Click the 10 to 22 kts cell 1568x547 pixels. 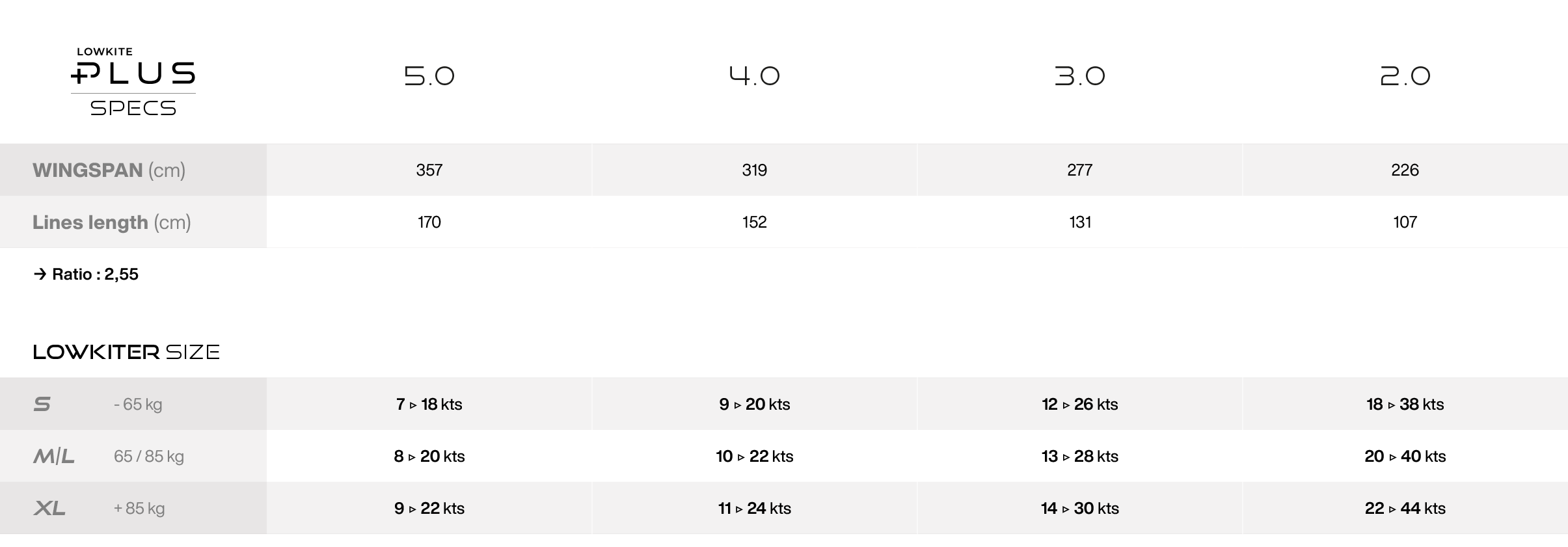click(755, 456)
